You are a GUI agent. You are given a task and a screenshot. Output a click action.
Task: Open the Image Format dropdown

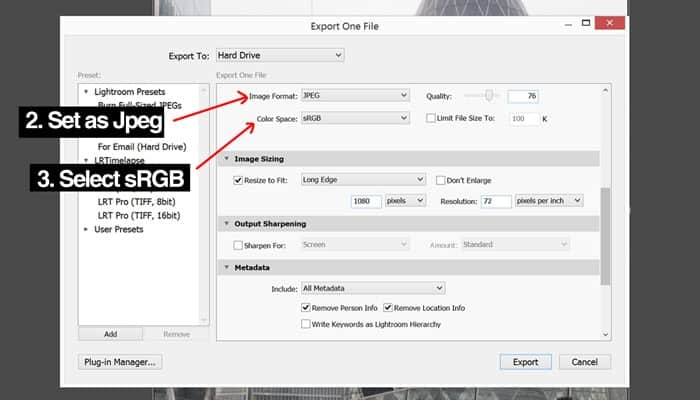(x=355, y=95)
